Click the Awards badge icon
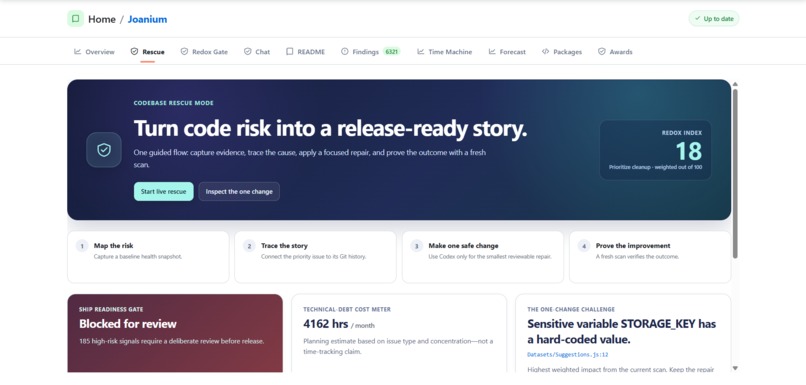806x385 pixels. 601,51
